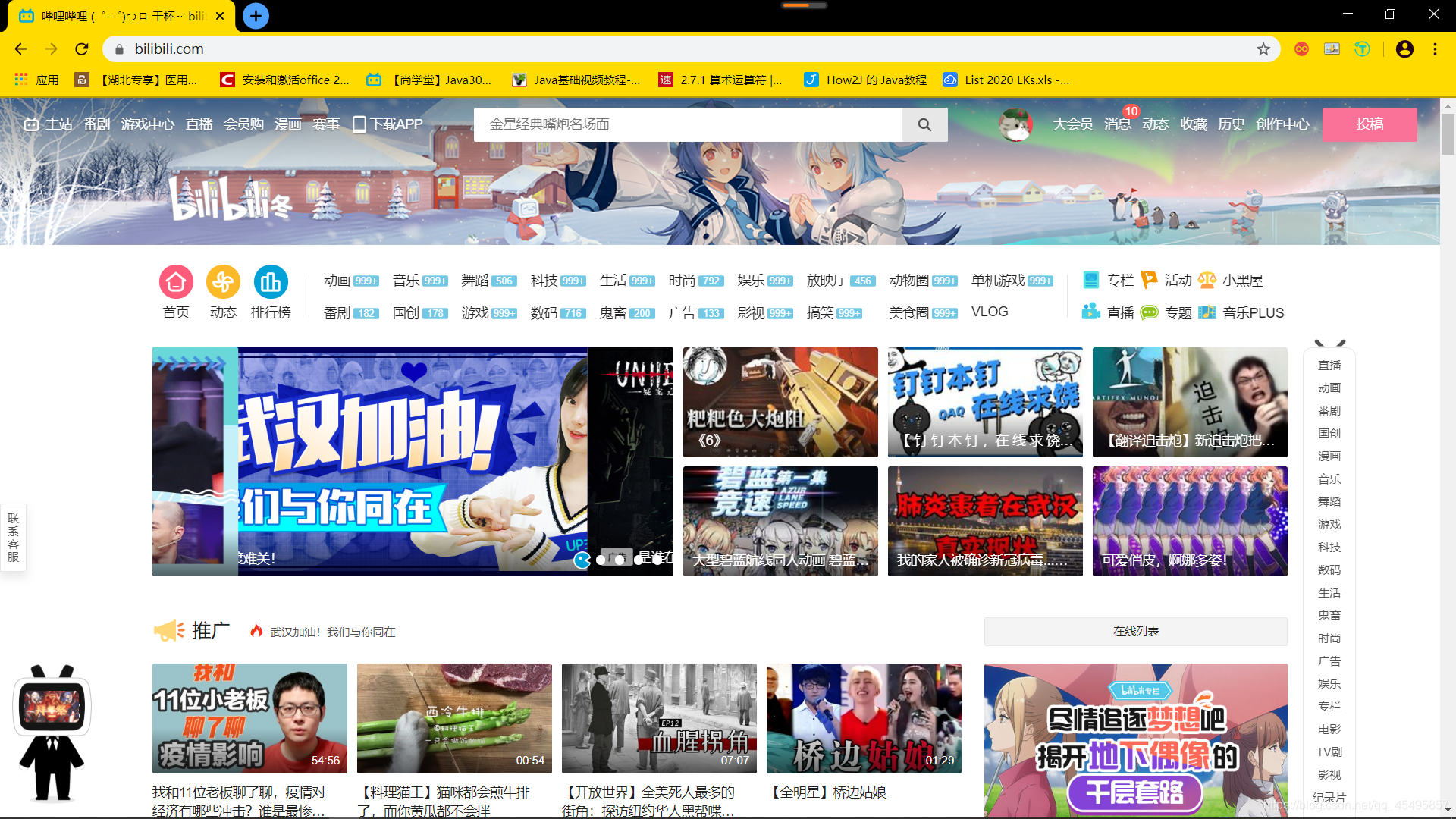This screenshot has height=819, width=1456.
Task: Focus the bilibili search input field
Action: 688,124
